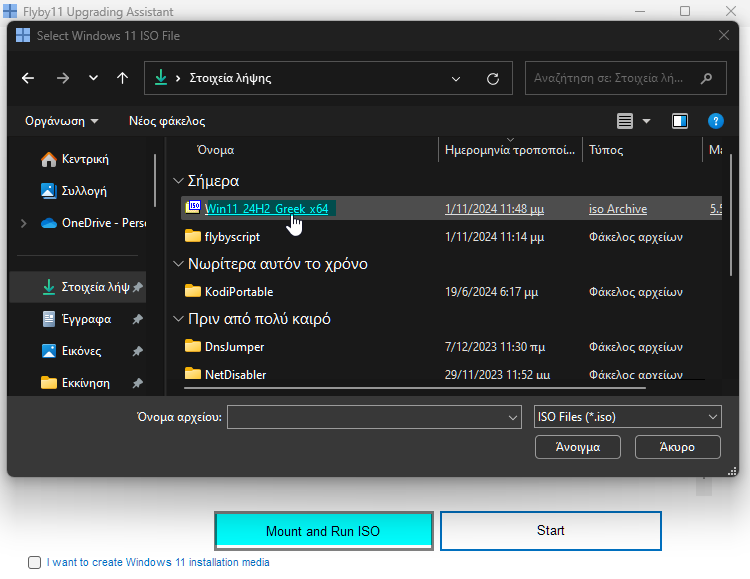Click the vertical scrollbar of file list

pos(731,215)
